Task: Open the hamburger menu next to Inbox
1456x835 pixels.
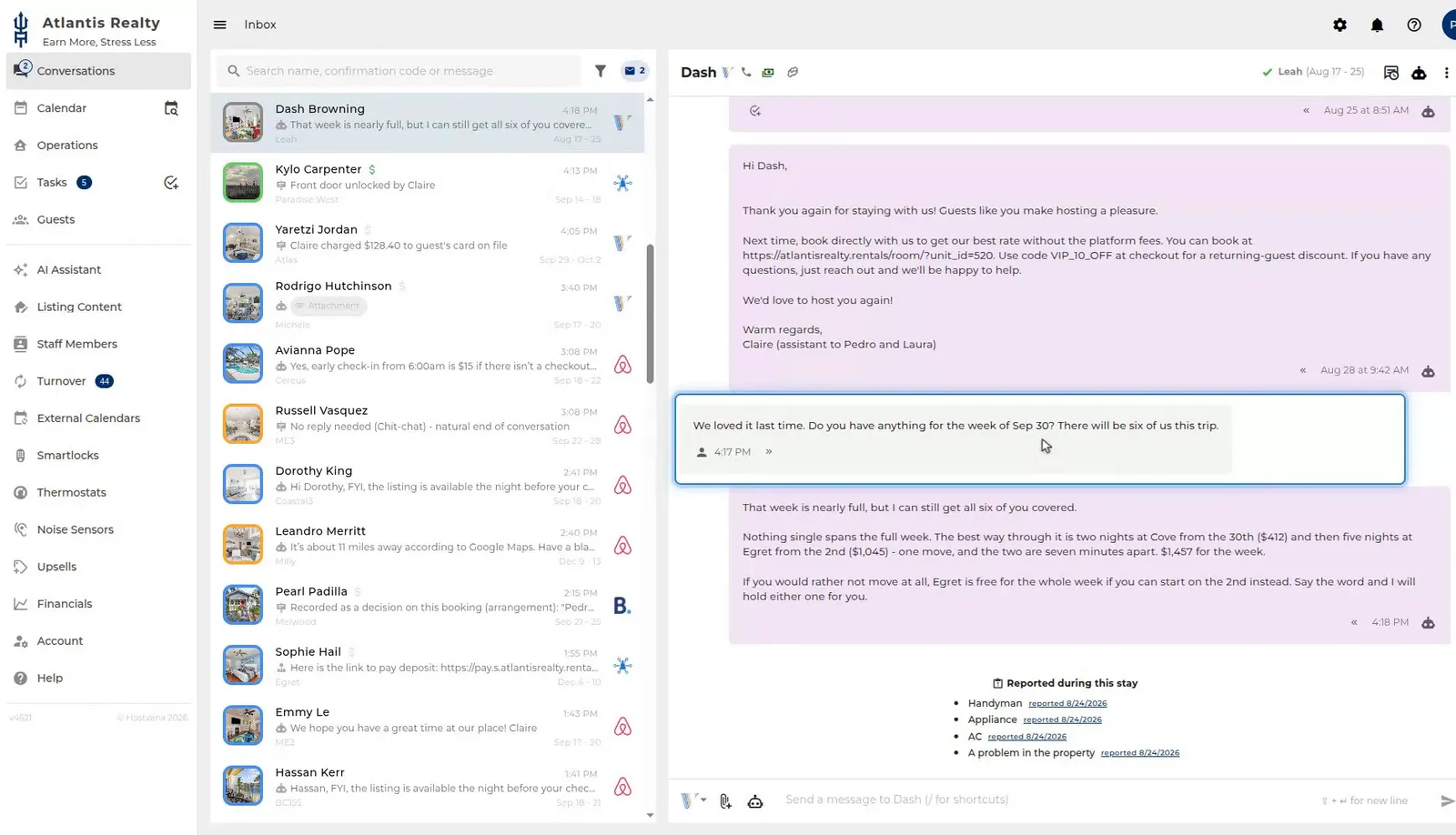Action: pos(219,25)
